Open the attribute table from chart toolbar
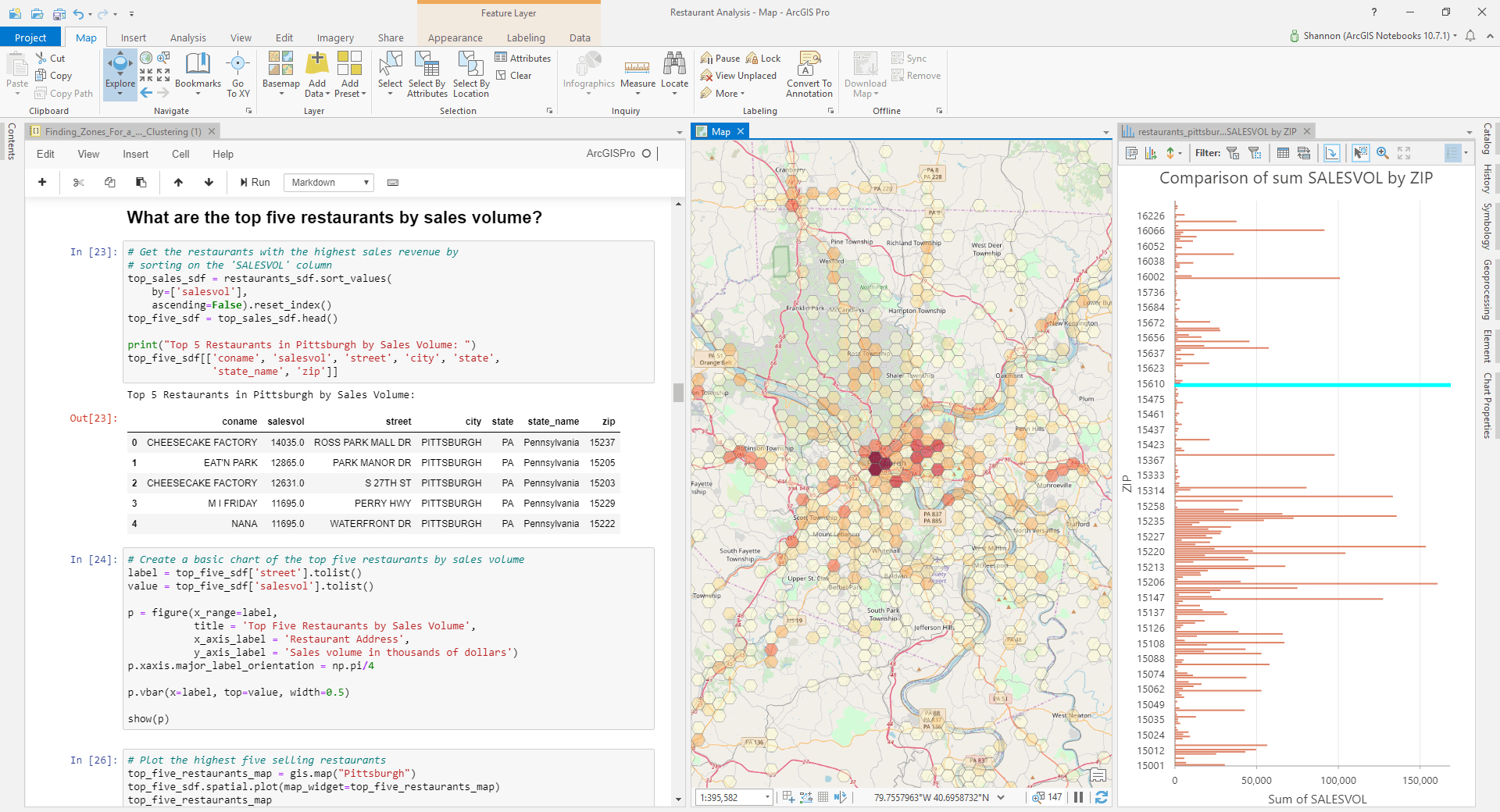Viewport: 1500px width, 812px height. (x=1283, y=153)
